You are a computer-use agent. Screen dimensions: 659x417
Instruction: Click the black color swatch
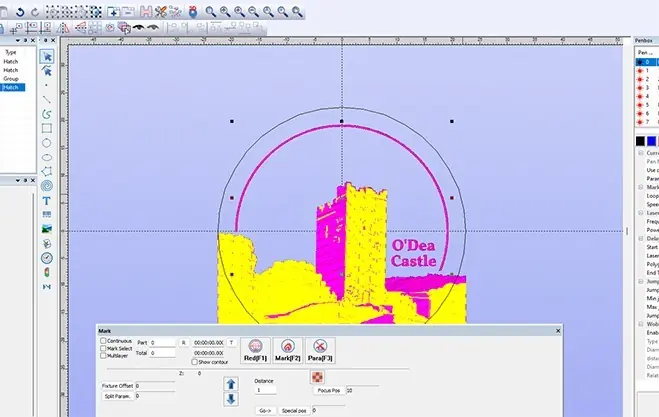[640, 141]
